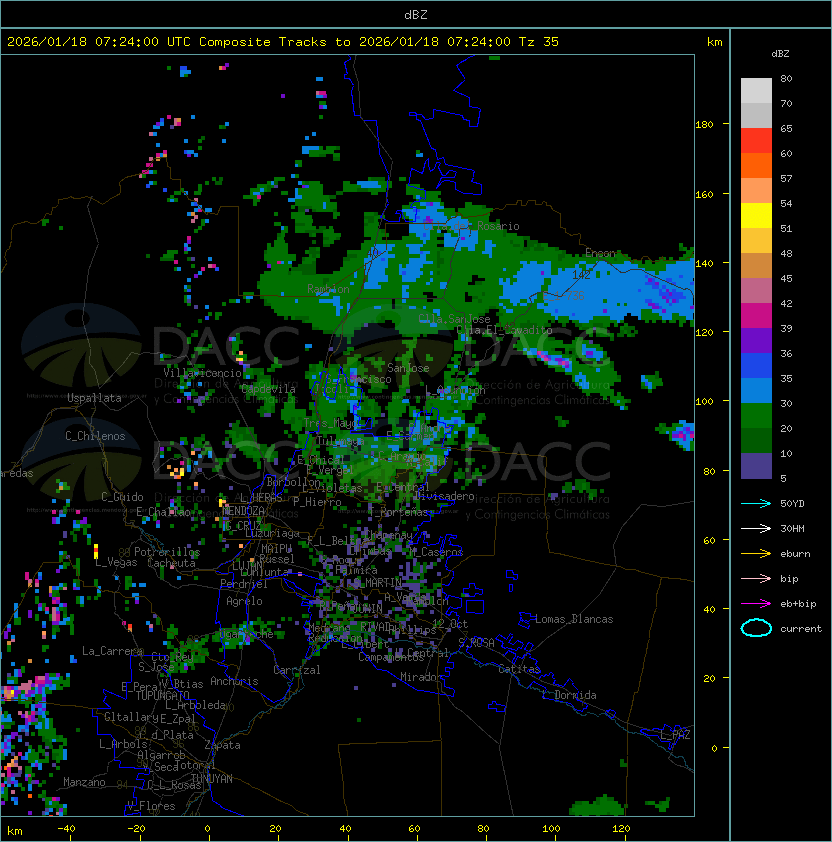This screenshot has height=842, width=832.
Task: Click the cyan 'current' ellipse icon
Action: (756, 628)
